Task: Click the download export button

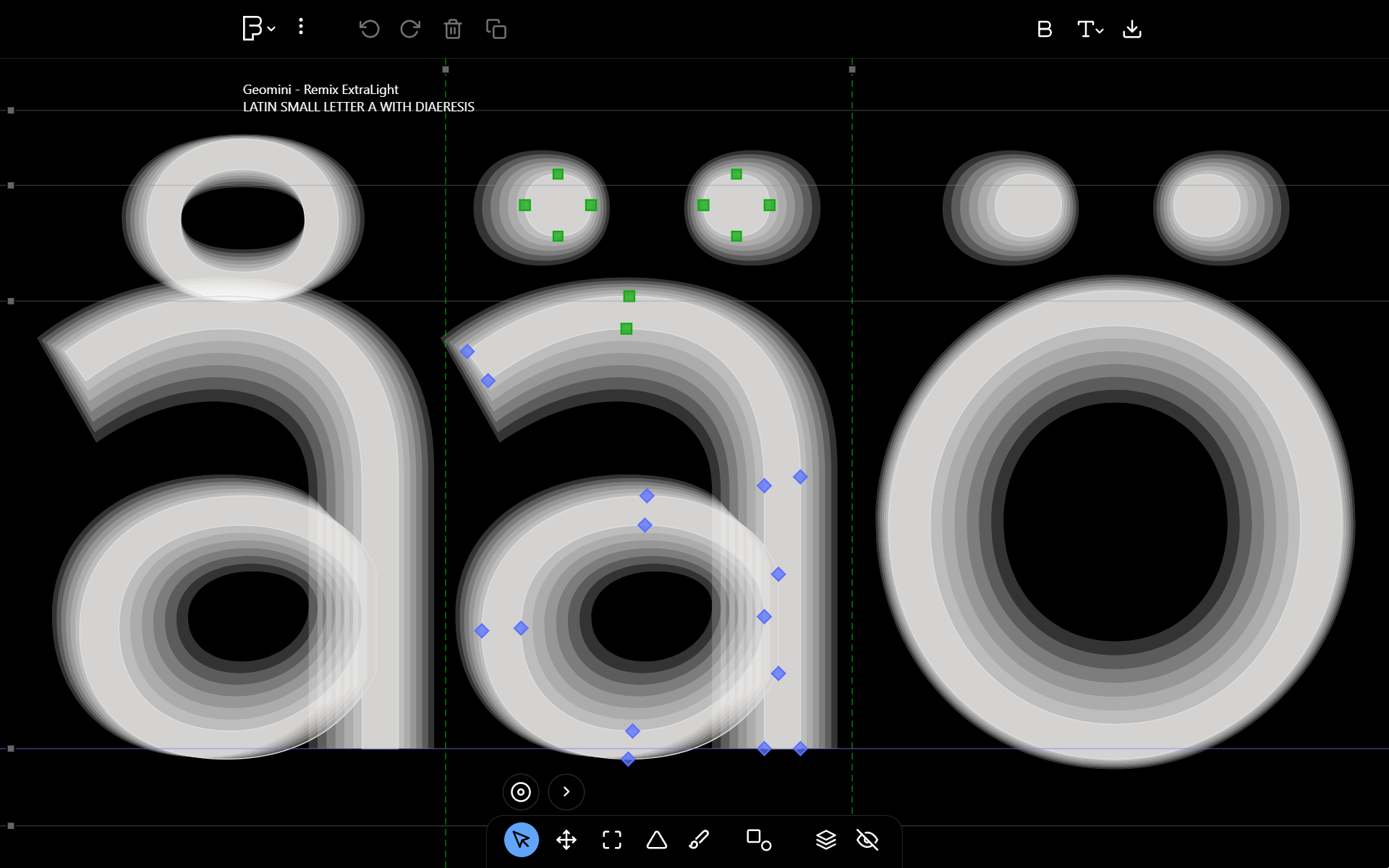Action: pyautogui.click(x=1132, y=29)
